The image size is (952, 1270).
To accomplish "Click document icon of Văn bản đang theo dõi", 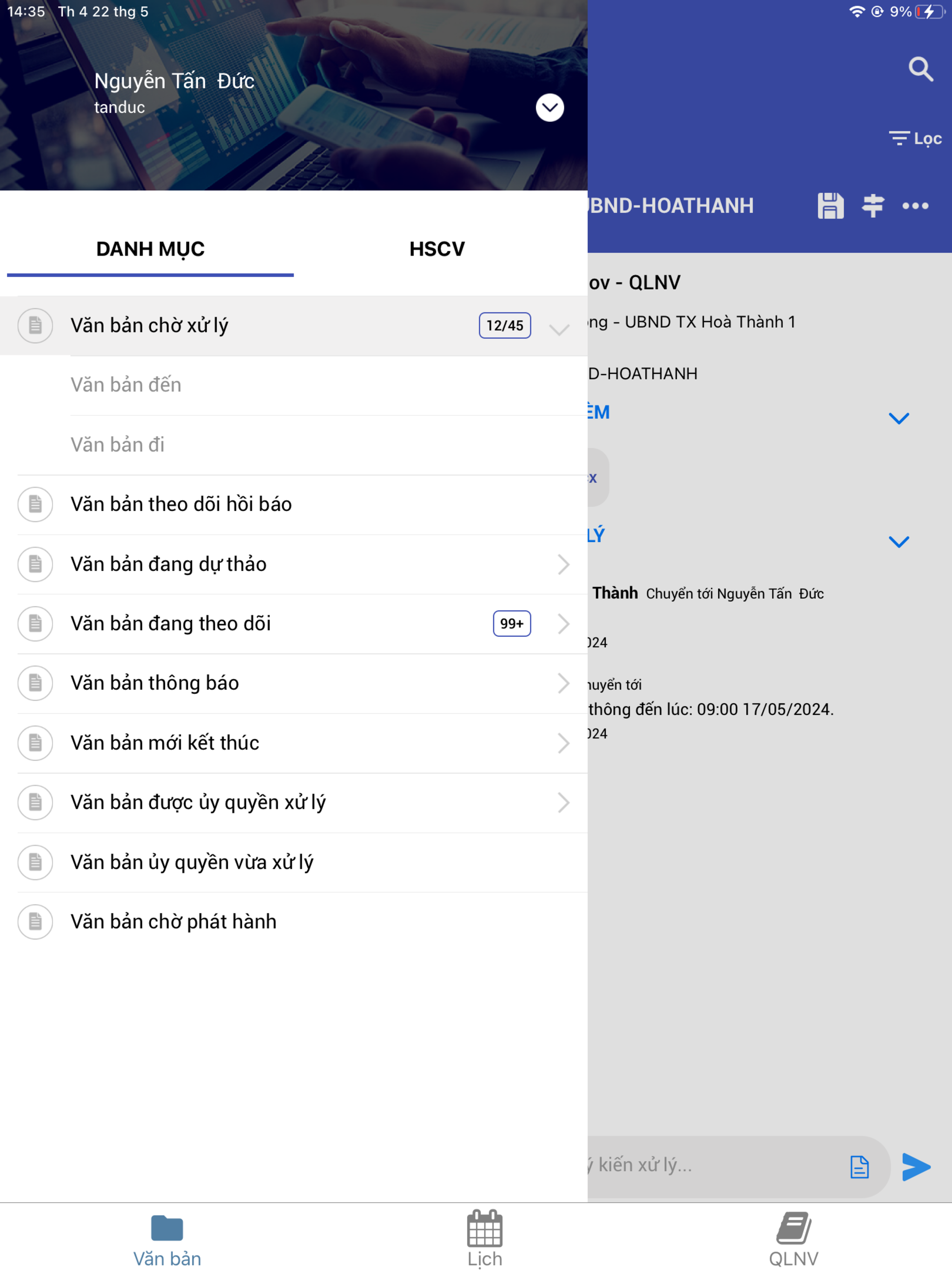I will coord(35,623).
